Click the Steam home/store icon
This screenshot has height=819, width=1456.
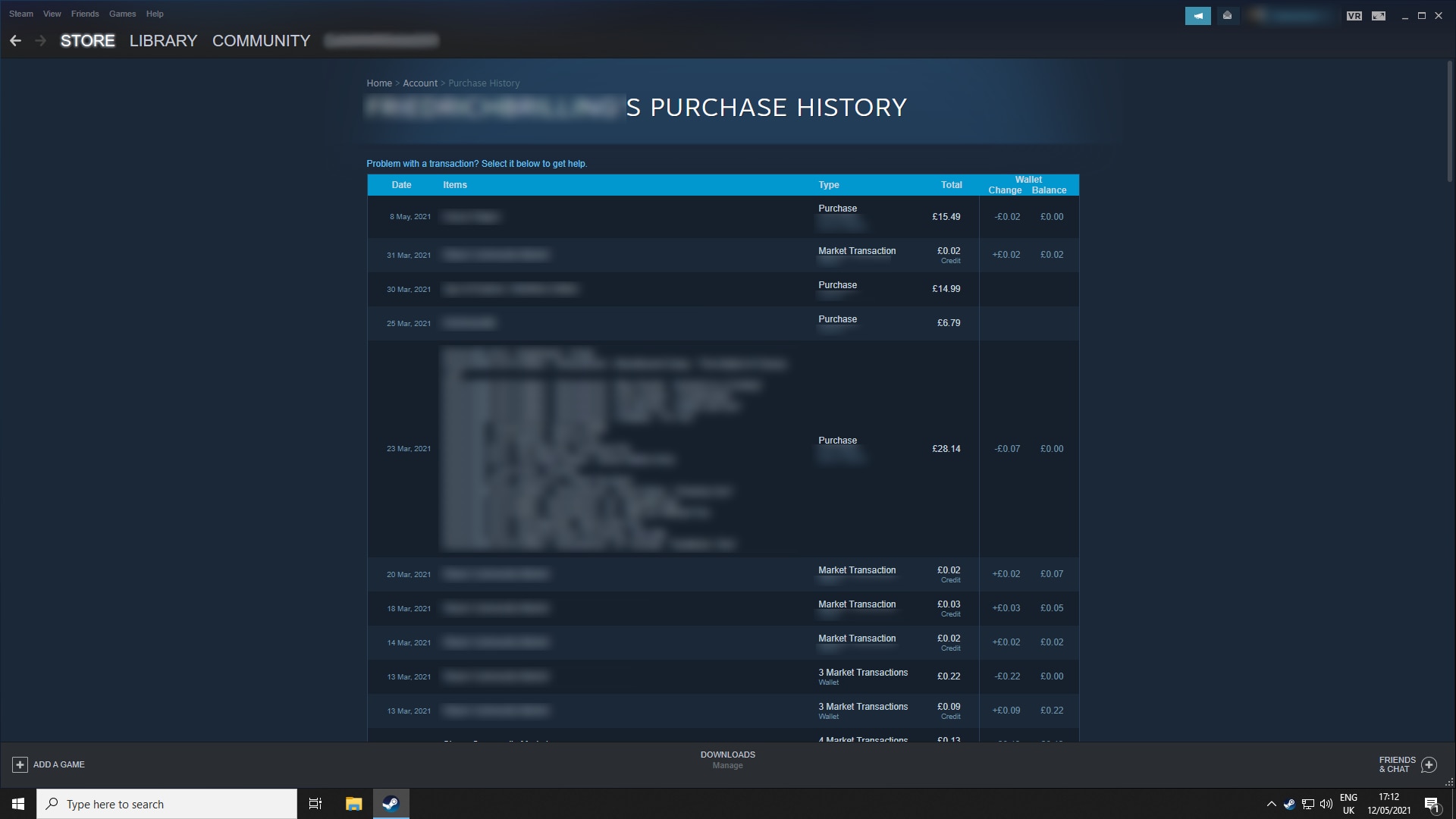tap(87, 40)
